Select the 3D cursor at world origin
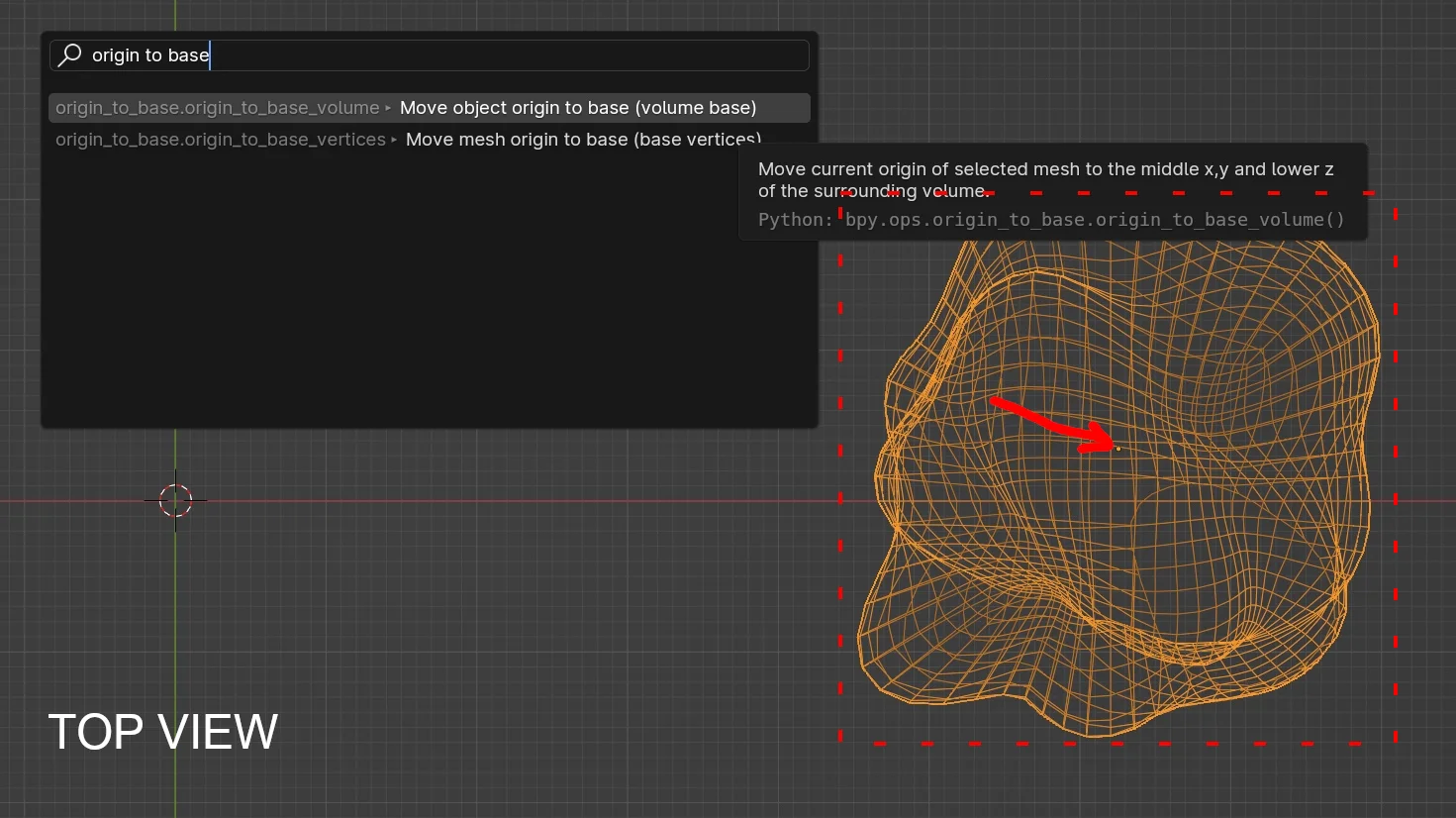The image size is (1456, 818). pyautogui.click(x=175, y=500)
